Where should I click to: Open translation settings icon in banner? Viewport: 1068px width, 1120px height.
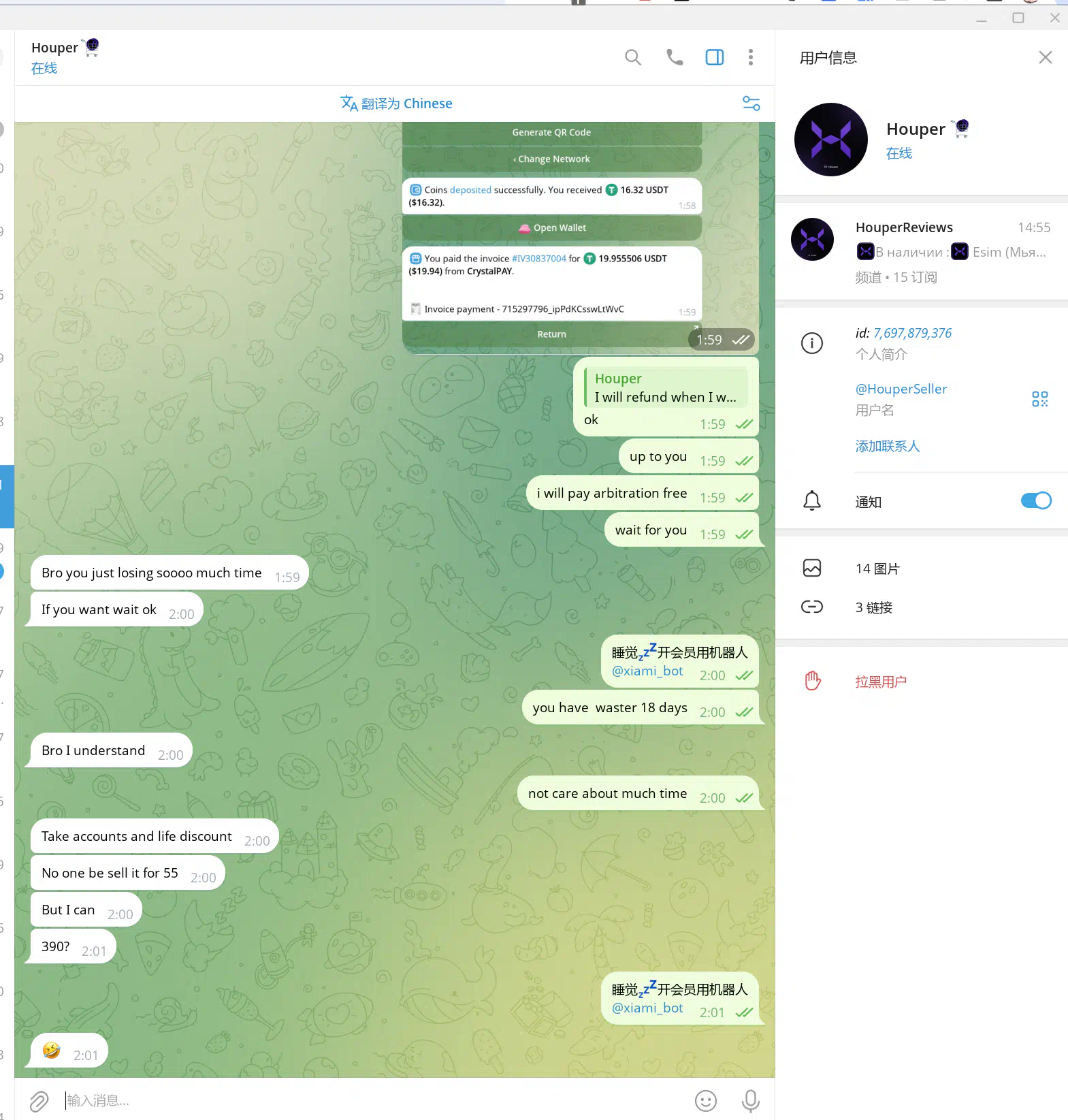click(x=751, y=103)
